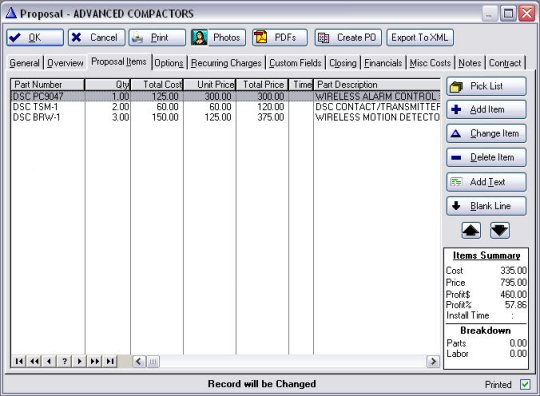The image size is (540, 396).
Task: Select the DSC TSM-1 row
Action: click(x=226, y=107)
